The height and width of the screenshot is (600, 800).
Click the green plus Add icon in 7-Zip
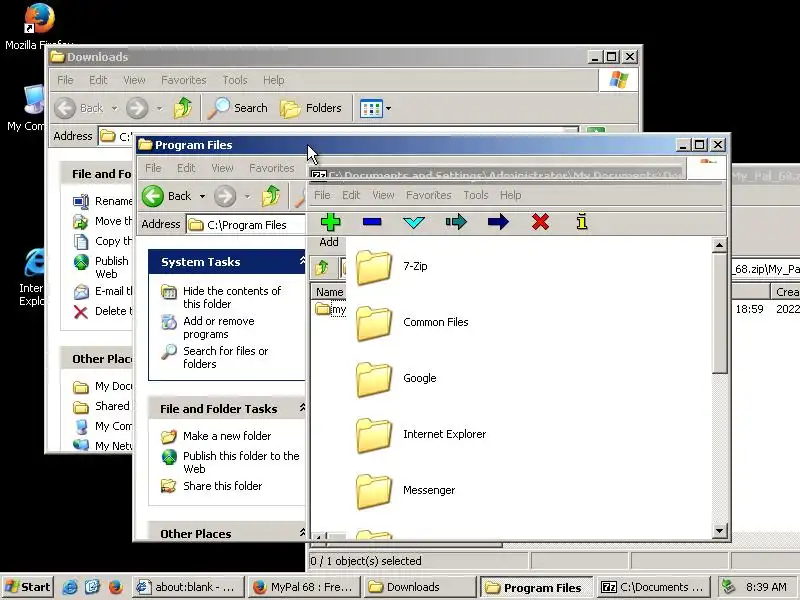click(x=330, y=222)
